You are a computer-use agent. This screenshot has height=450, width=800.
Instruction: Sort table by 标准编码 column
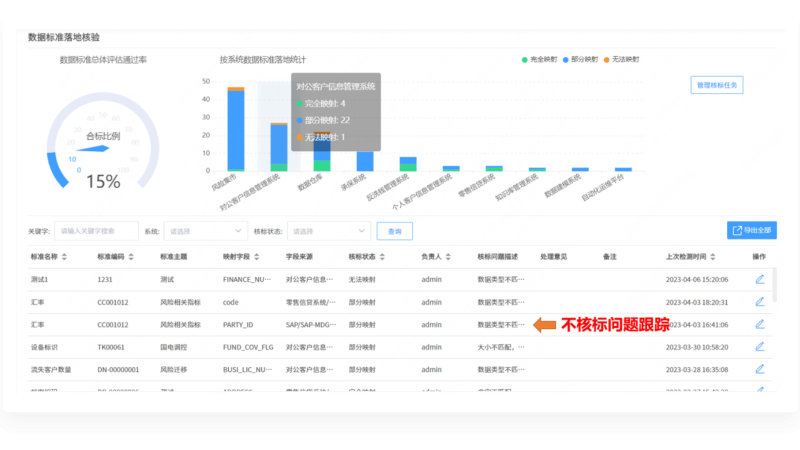pyautogui.click(x=131, y=257)
